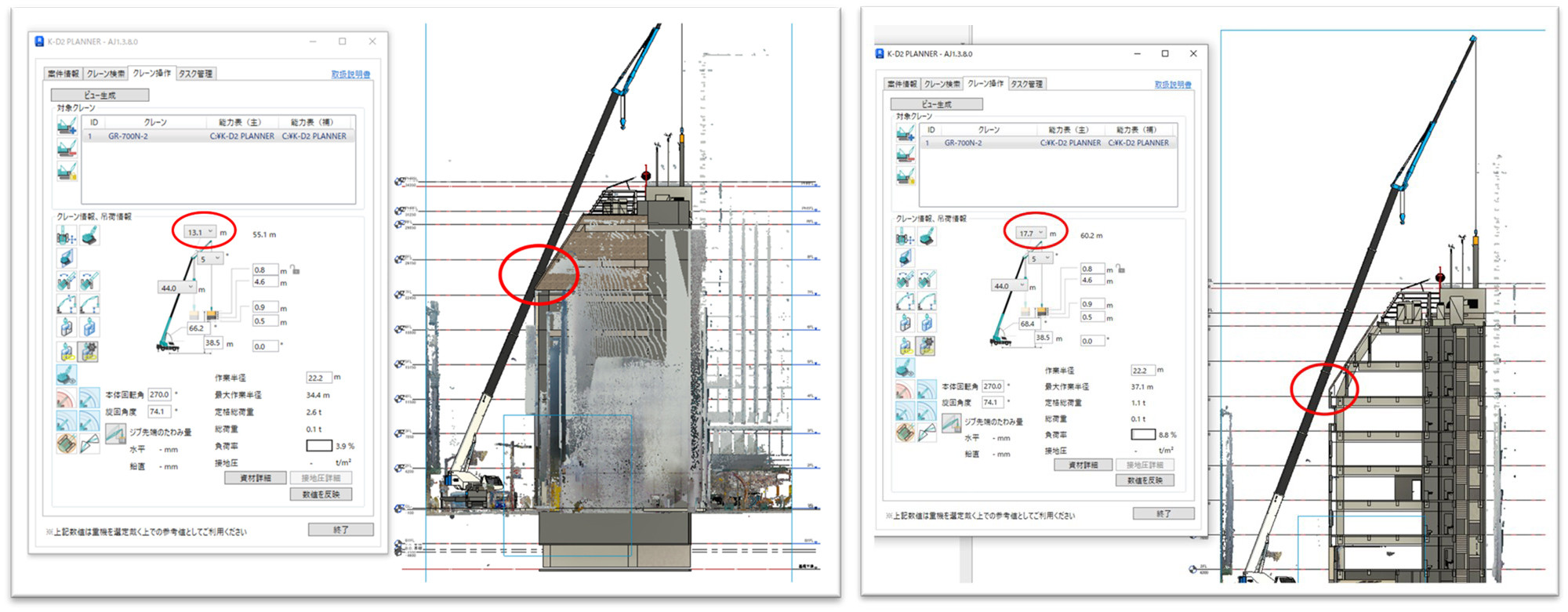This screenshot has height=612, width=1568.
Task: Click jib tip deflection icon in right window
Action: (951, 423)
